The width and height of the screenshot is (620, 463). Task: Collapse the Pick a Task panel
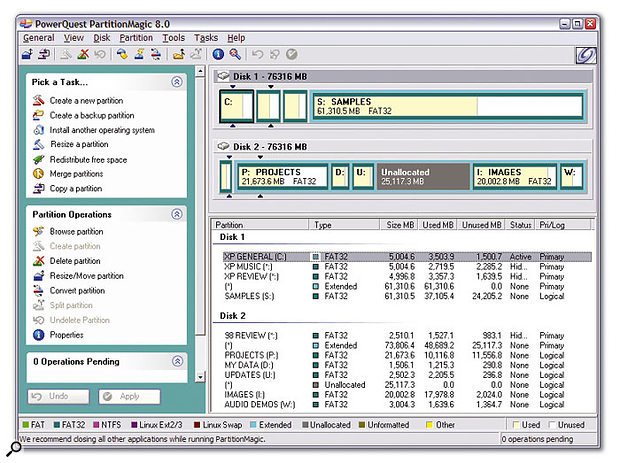click(177, 82)
